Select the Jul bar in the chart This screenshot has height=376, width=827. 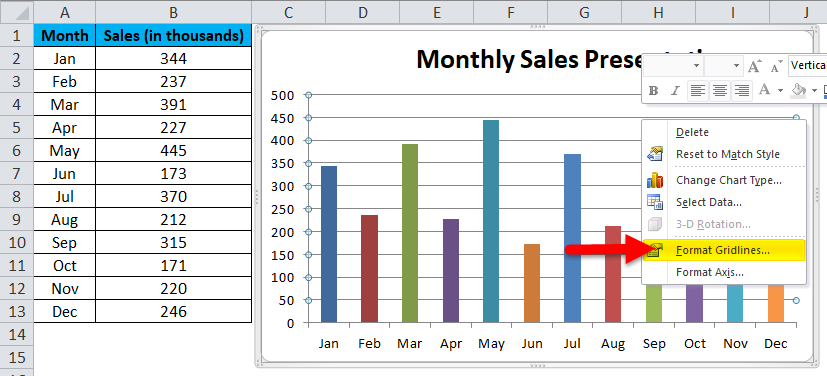(572, 238)
